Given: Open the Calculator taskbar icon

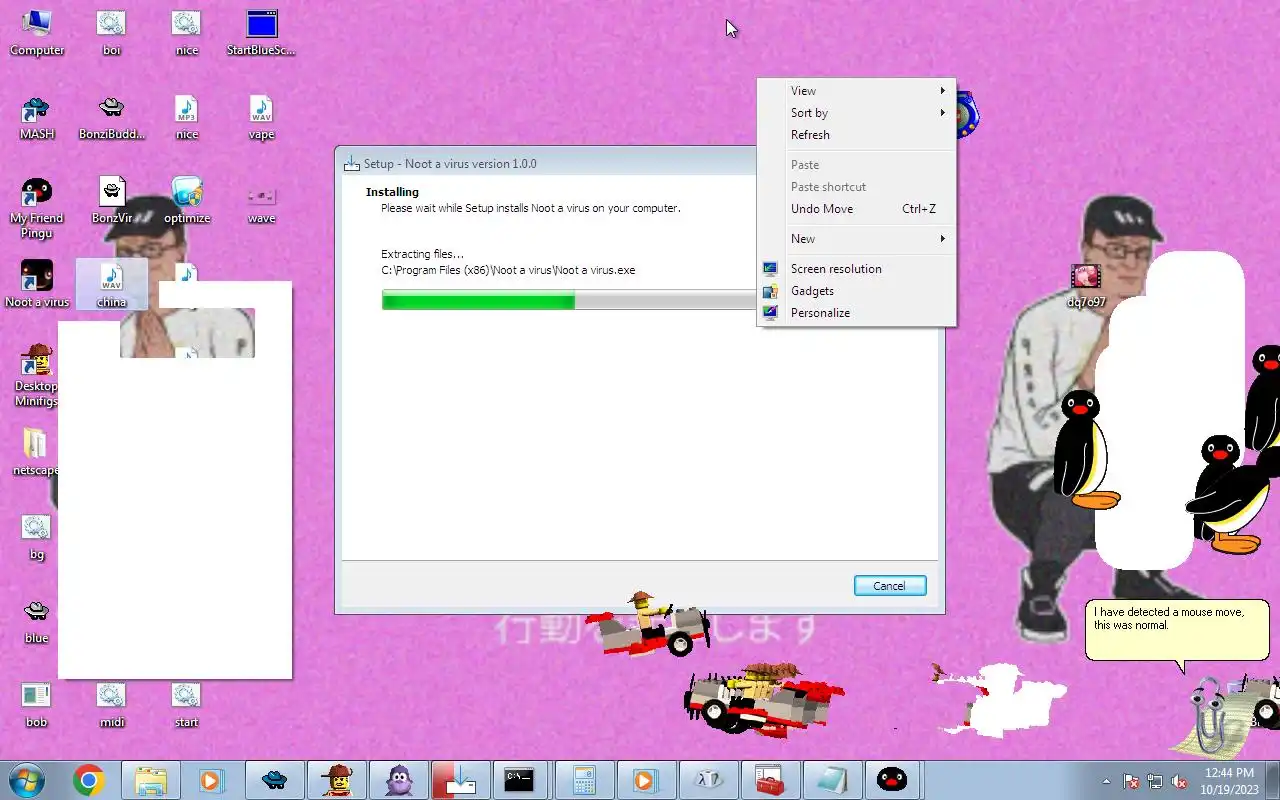Looking at the screenshot, I should [584, 780].
